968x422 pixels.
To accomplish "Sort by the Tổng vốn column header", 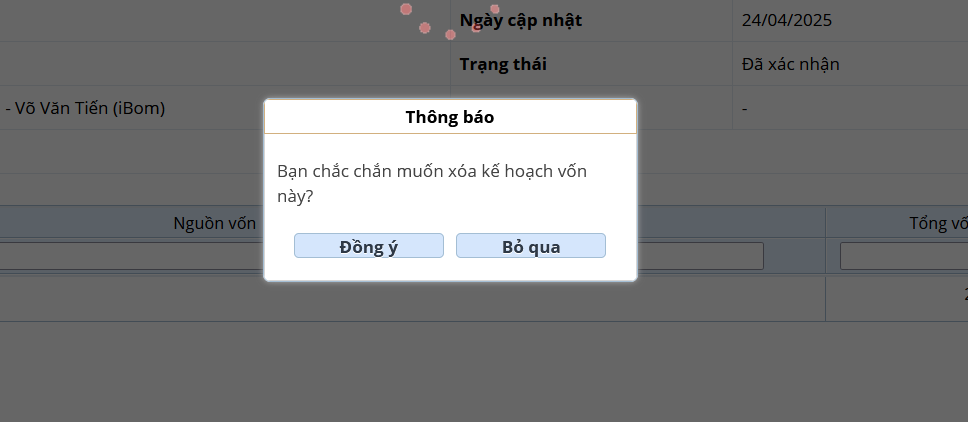I will pyautogui.click(x=938, y=223).
